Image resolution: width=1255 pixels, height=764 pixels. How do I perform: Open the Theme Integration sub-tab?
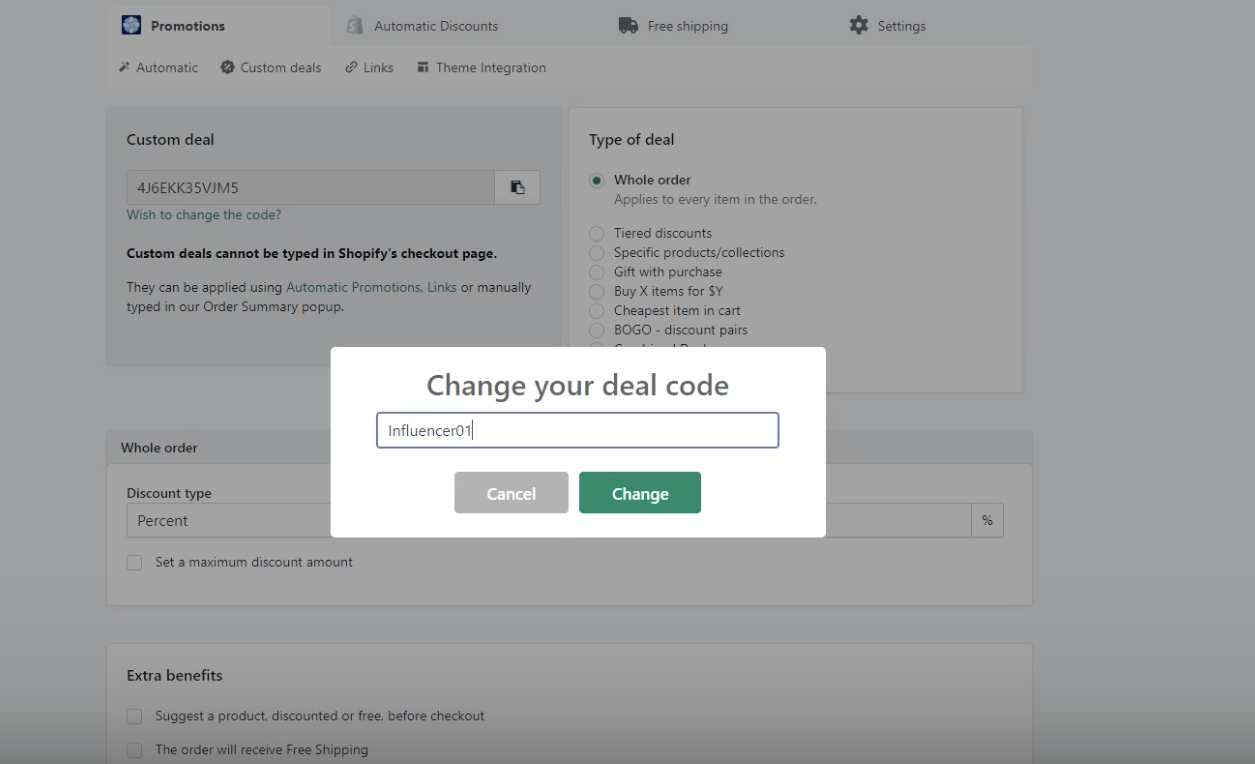click(x=481, y=67)
